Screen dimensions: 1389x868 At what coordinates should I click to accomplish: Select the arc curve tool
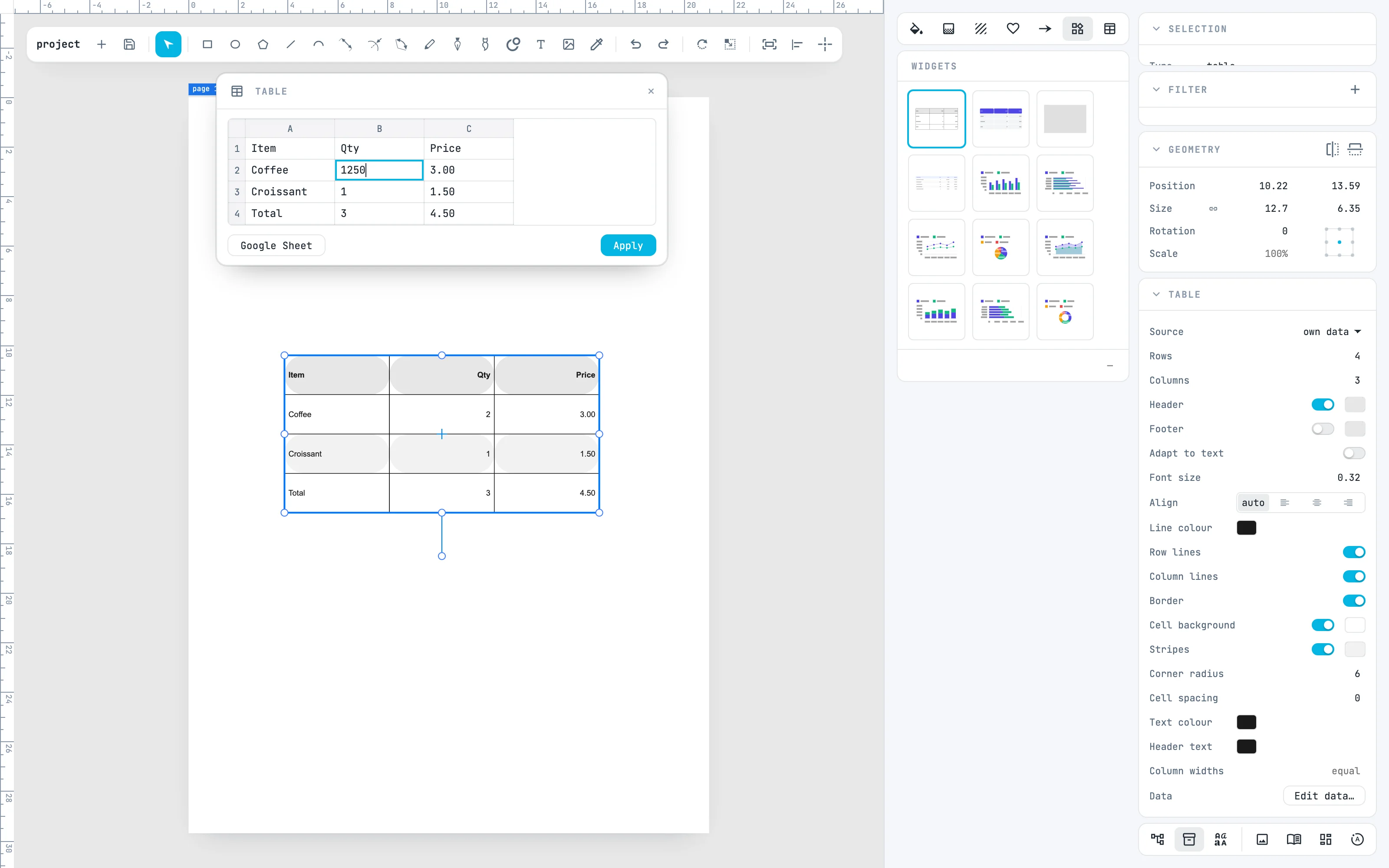[x=318, y=44]
